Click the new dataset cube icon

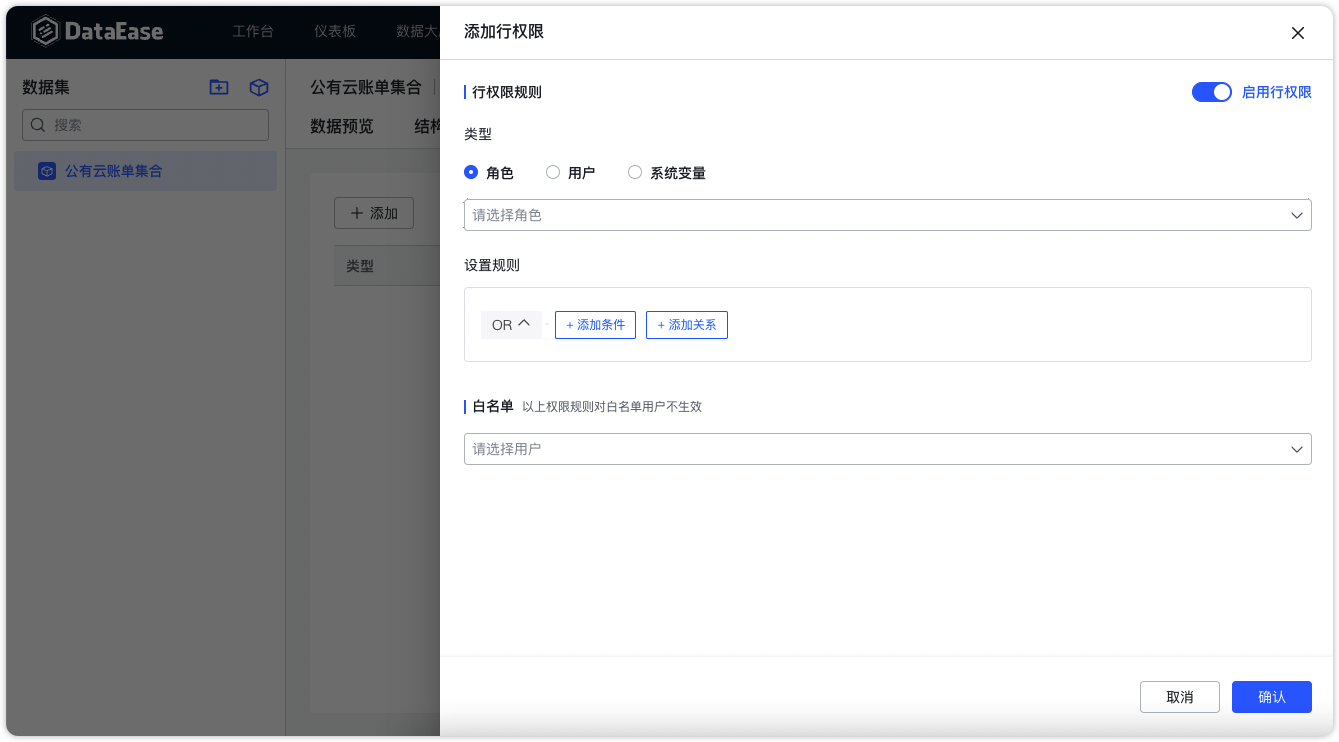click(259, 88)
